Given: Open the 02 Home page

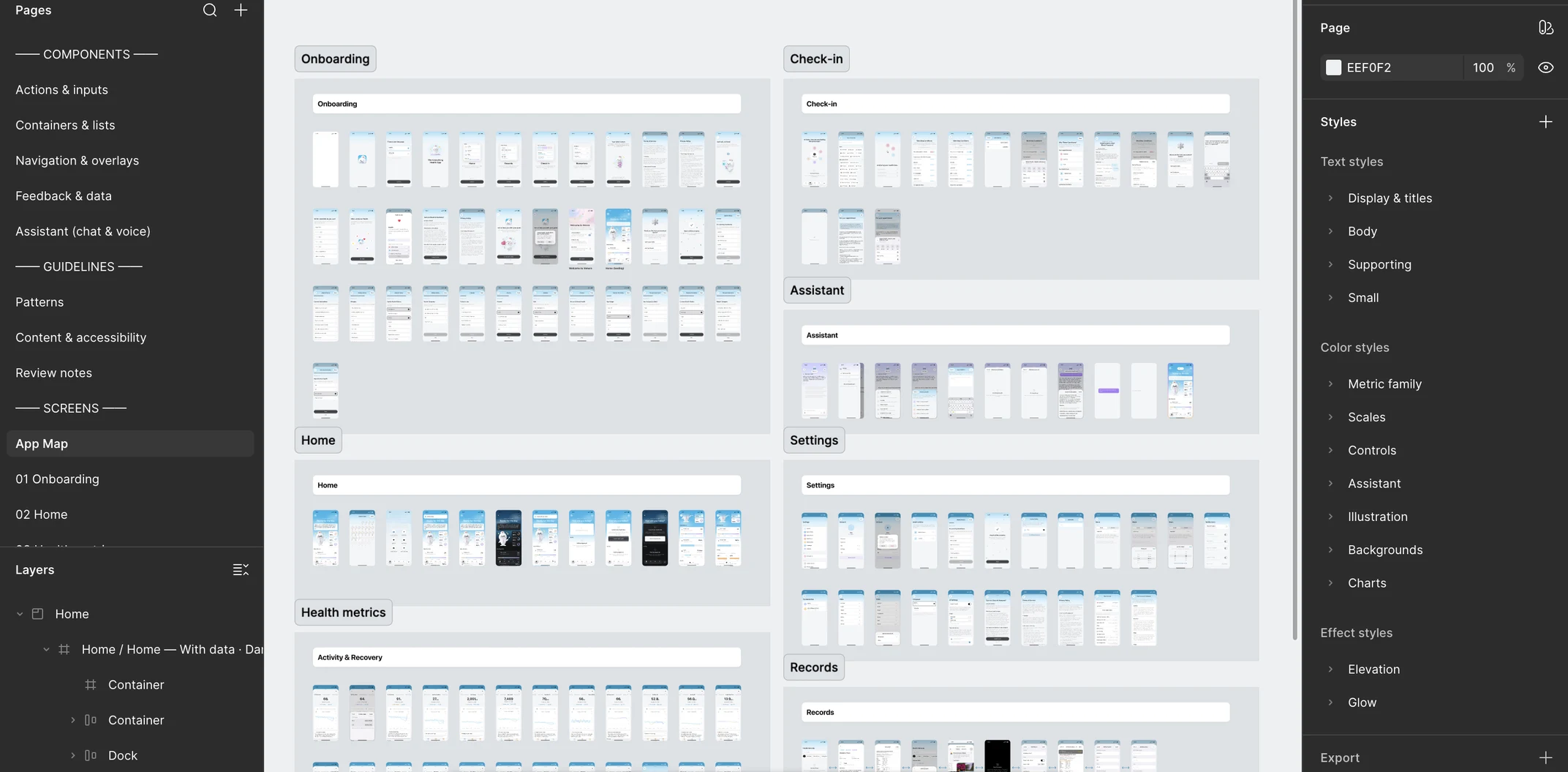Looking at the screenshot, I should click(x=130, y=514).
